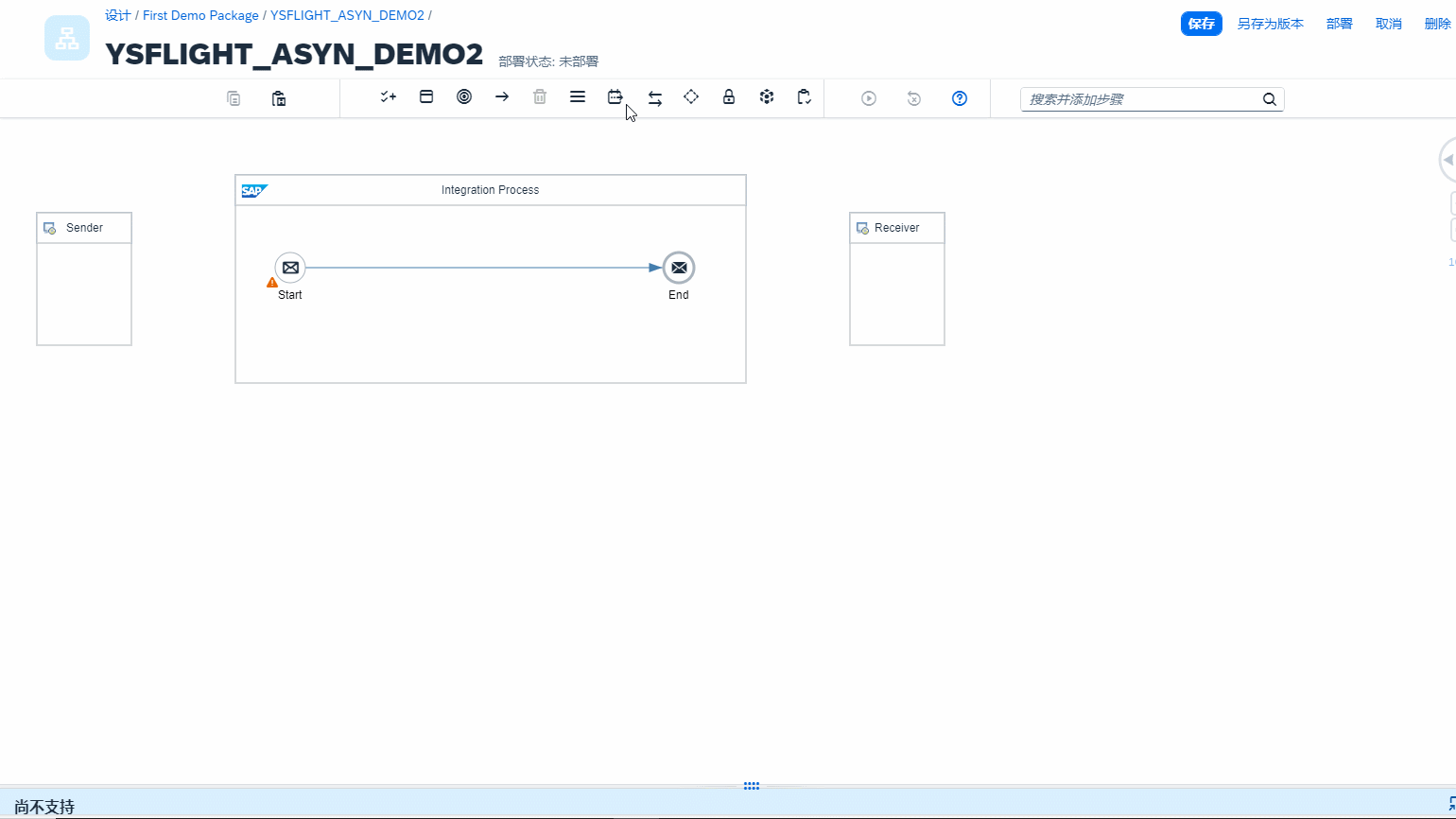This screenshot has width=1456, height=819.
Task: Open the Message Transformers opposing-arrows icon
Action: point(654,98)
